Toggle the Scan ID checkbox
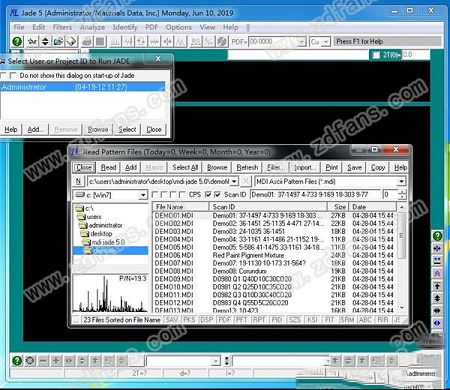This screenshot has width=450, height=390. click(217, 194)
